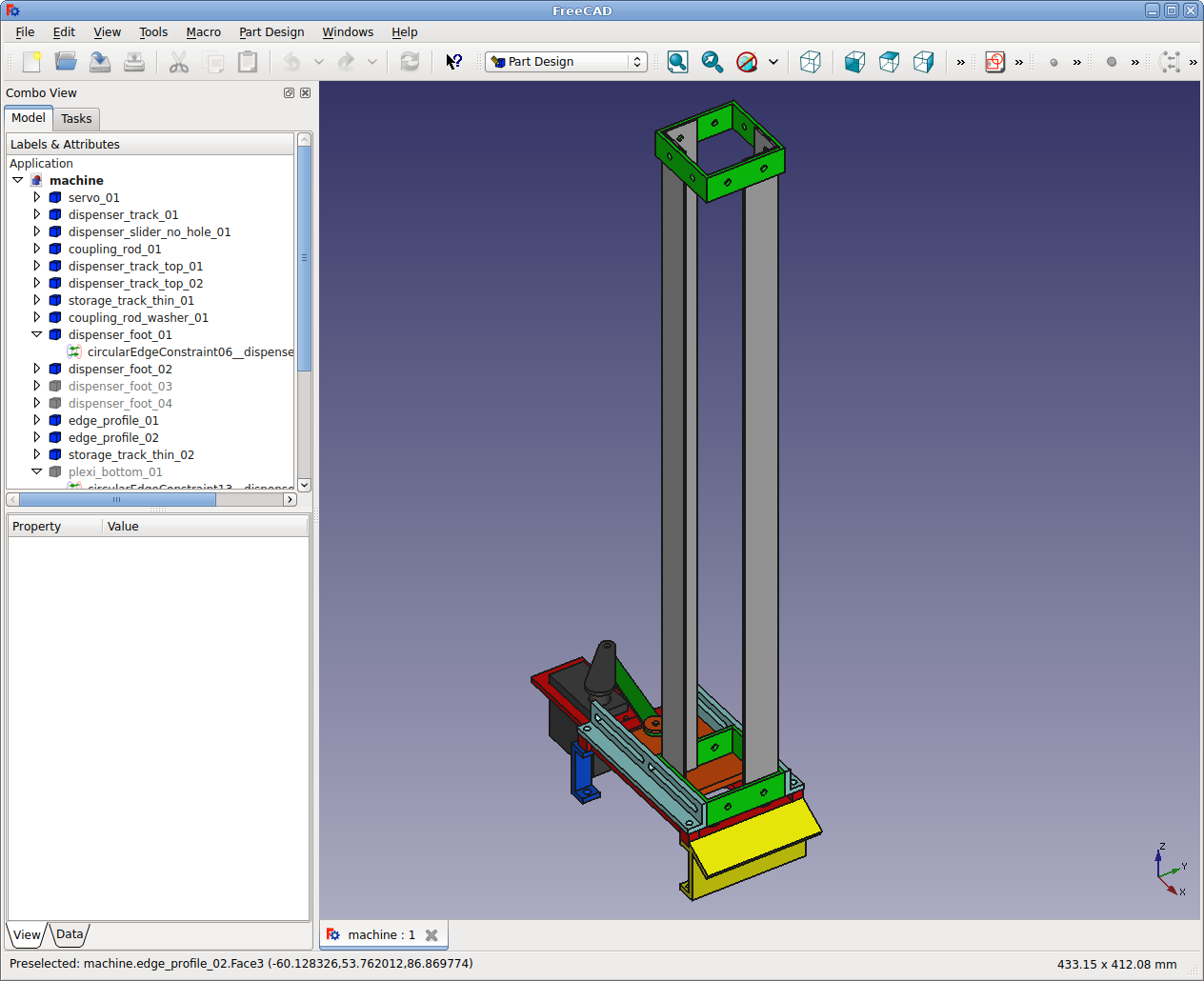Select coupling_rod_01 in the tree
This screenshot has height=981, width=1204.
(115, 249)
